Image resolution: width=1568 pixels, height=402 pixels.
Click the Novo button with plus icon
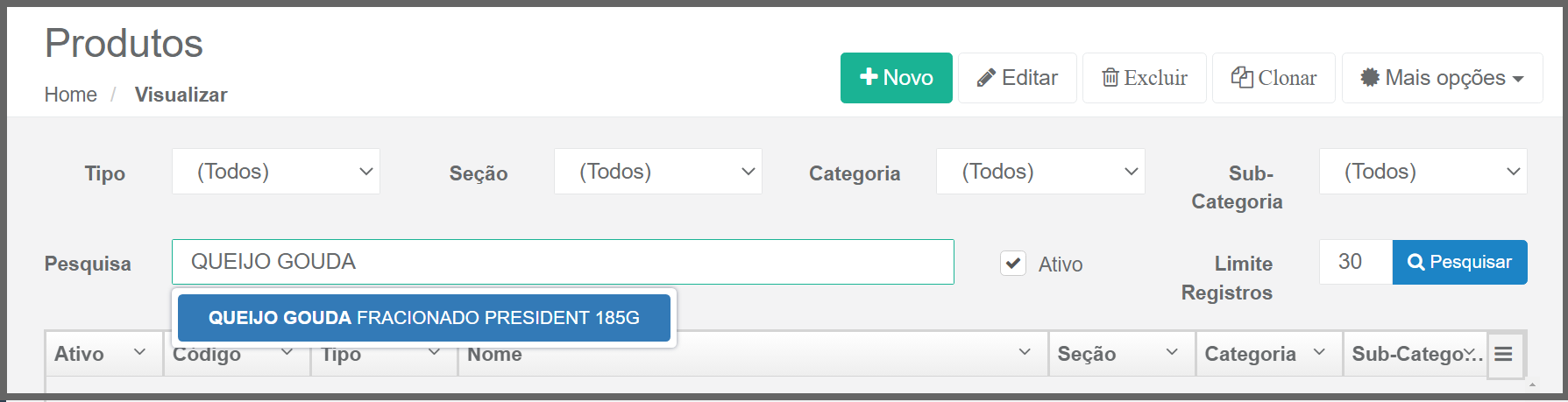point(896,78)
